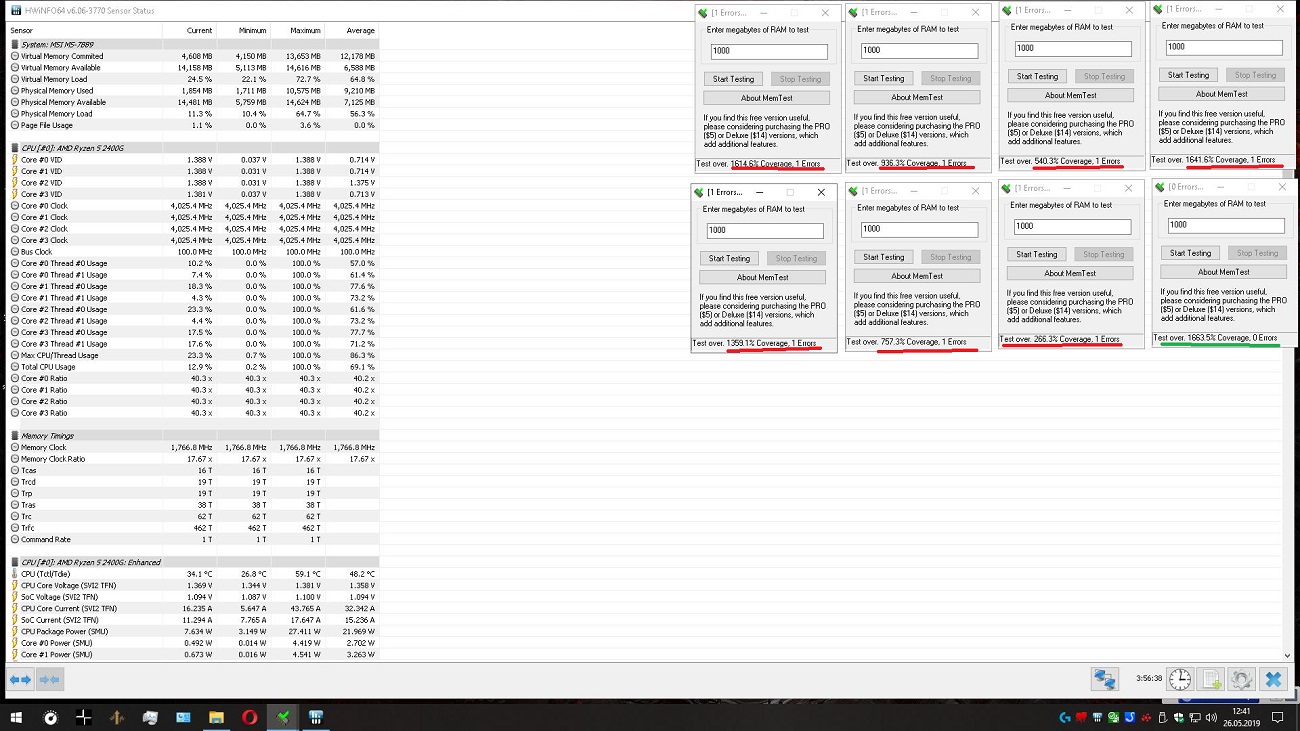Switch to MemTest via green taskbar icon

[284, 717]
